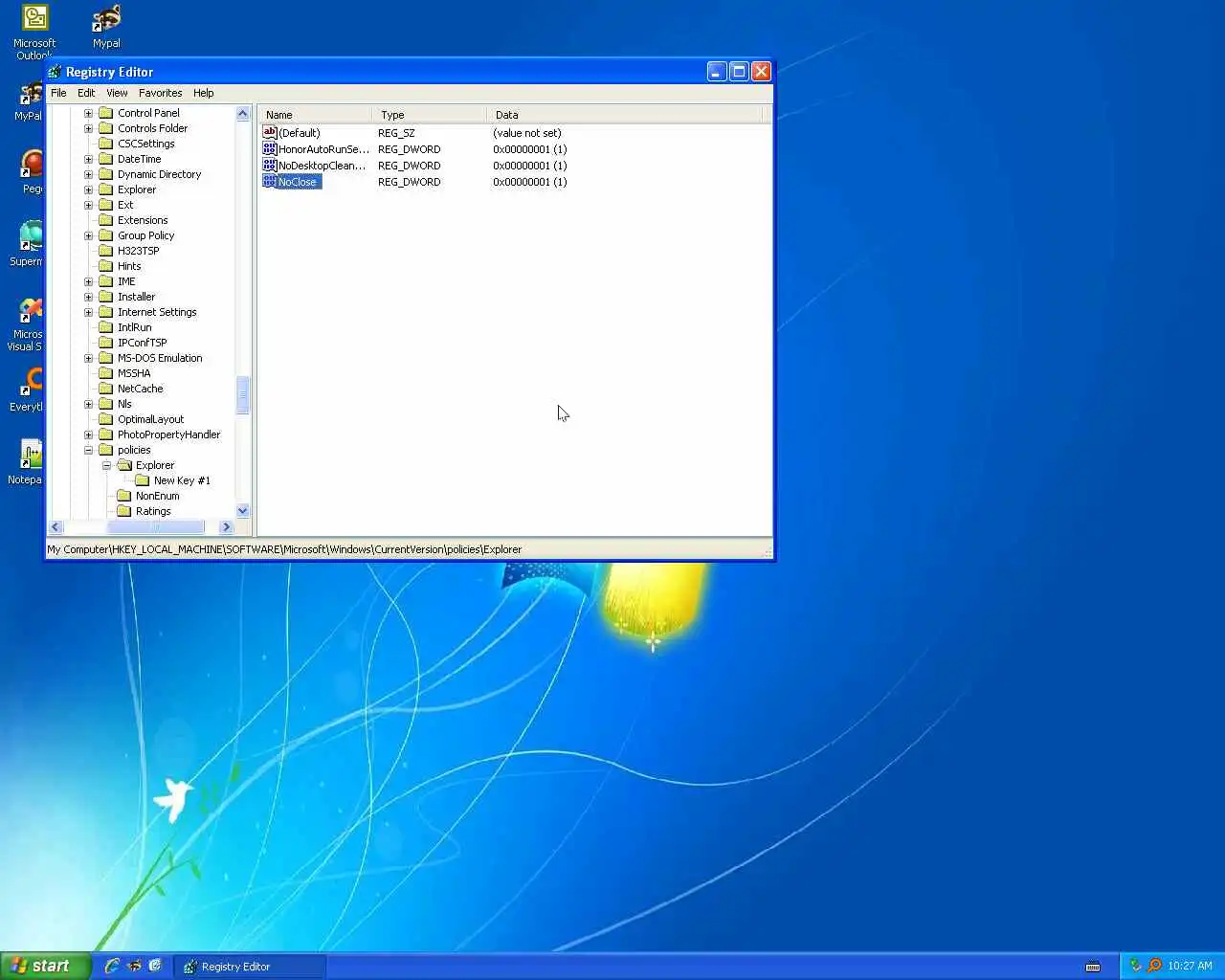Image resolution: width=1225 pixels, height=980 pixels.
Task: Click the folder icon beside New Key #1
Action: coord(143,480)
